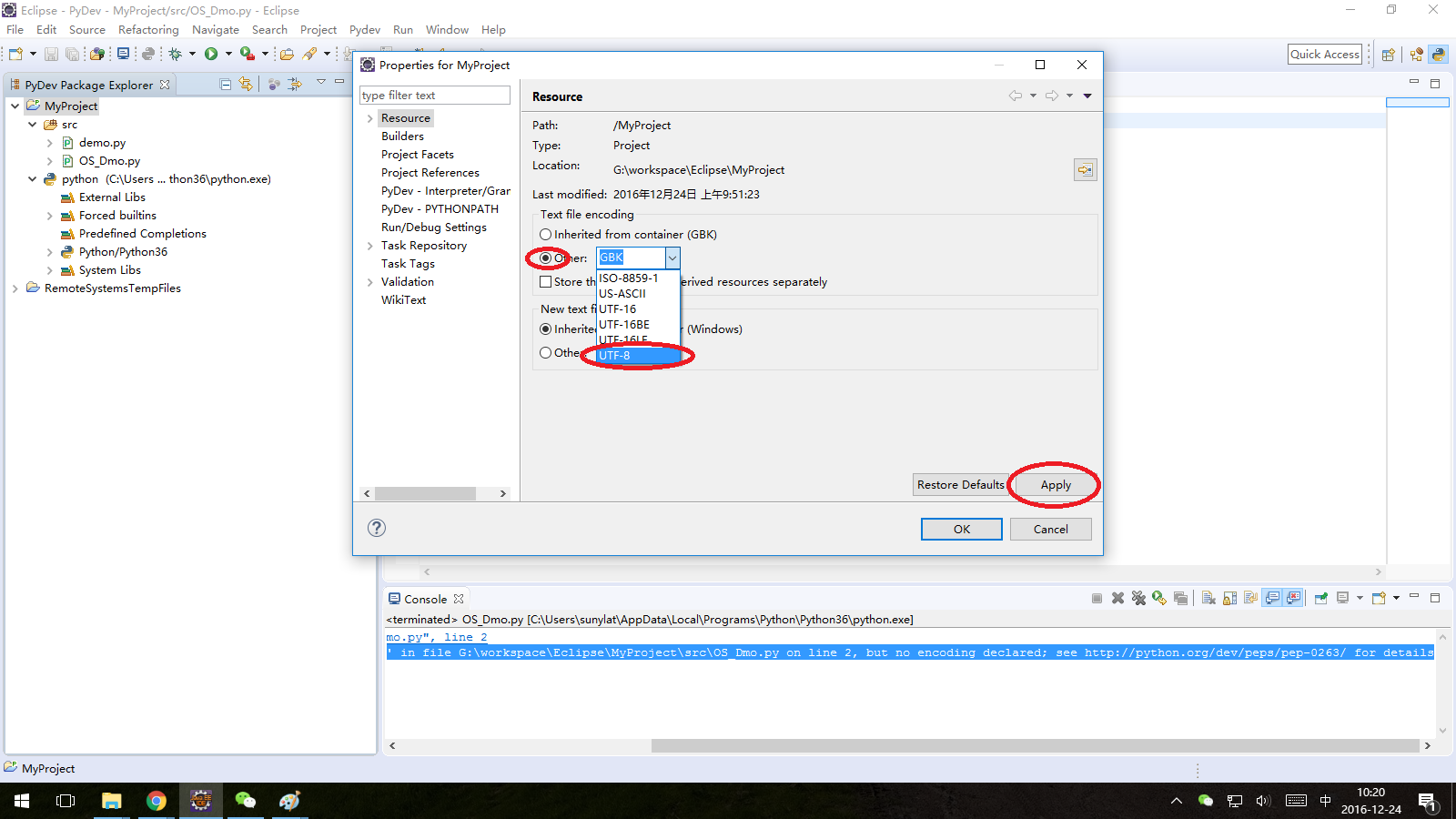1456x819 pixels.
Task: Focus the type filter text field
Action: pyautogui.click(x=435, y=96)
